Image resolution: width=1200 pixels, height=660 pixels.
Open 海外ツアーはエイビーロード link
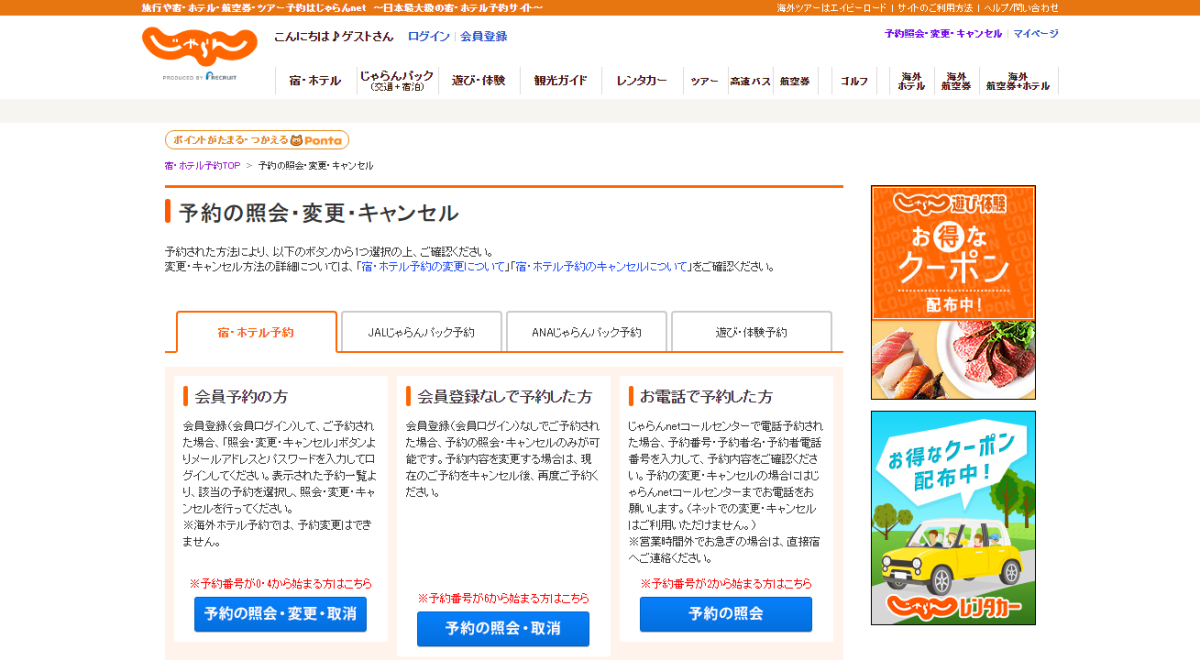(832, 8)
